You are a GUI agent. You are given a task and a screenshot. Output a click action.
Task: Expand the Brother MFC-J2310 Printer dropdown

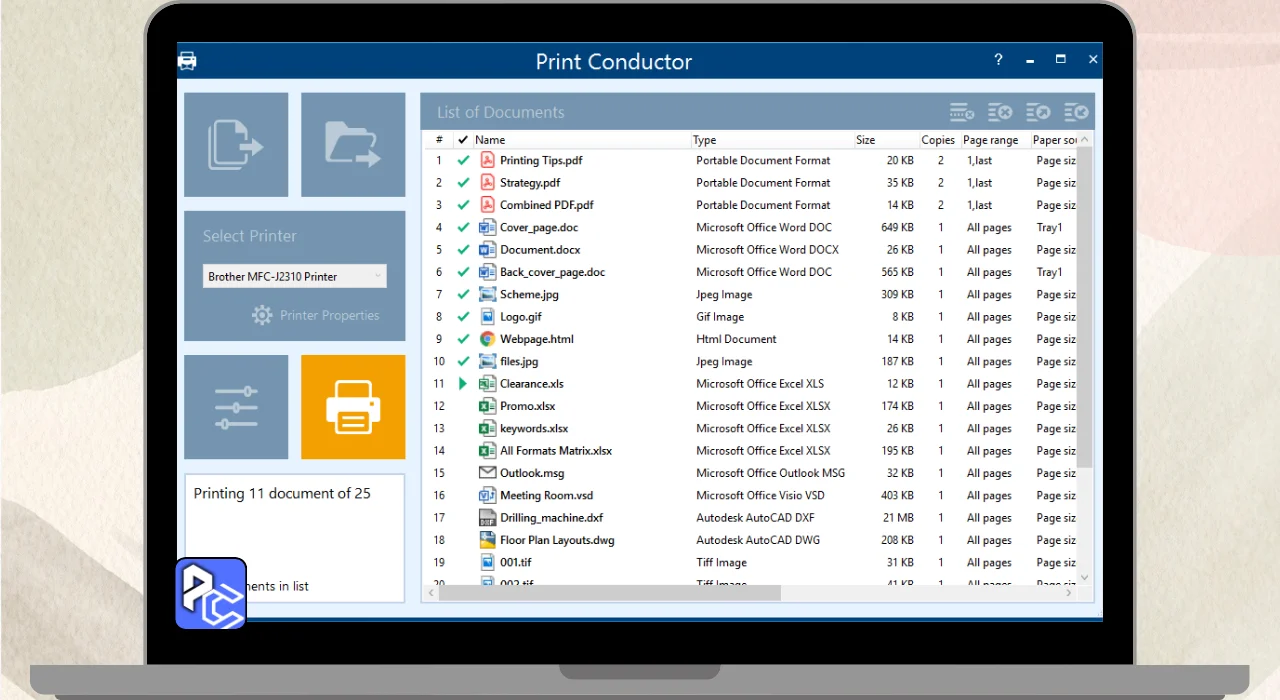[295, 276]
